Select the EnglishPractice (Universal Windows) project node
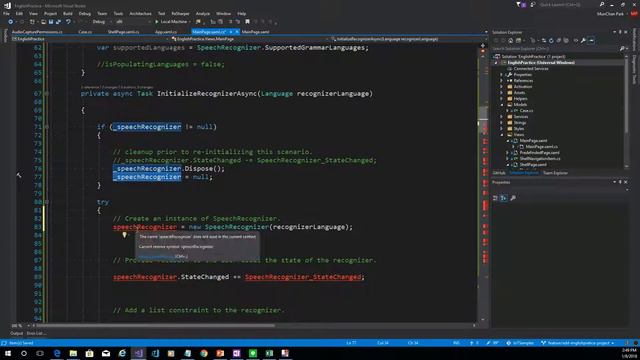The height and width of the screenshot is (360, 640). click(541, 62)
